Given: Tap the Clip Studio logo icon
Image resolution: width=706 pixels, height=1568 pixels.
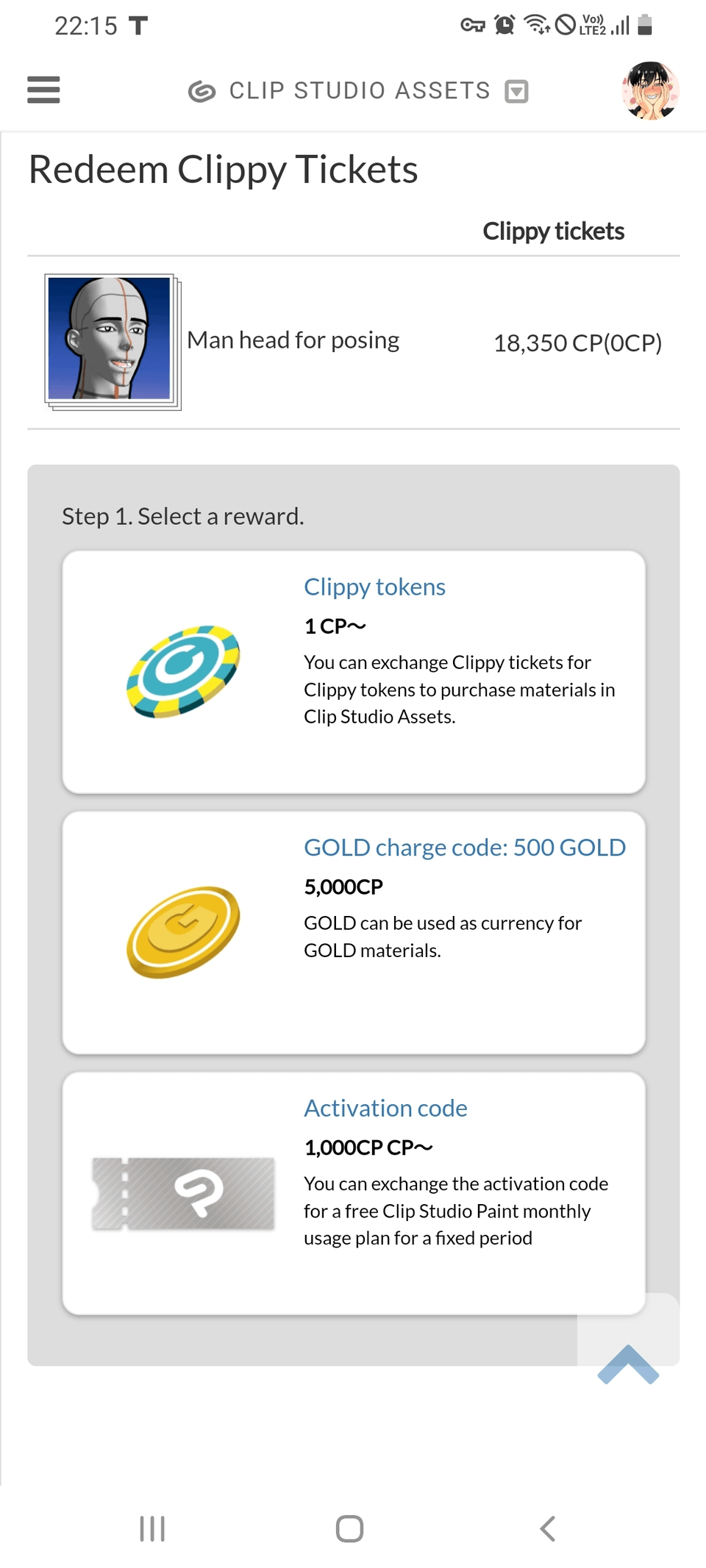Looking at the screenshot, I should 202,91.
